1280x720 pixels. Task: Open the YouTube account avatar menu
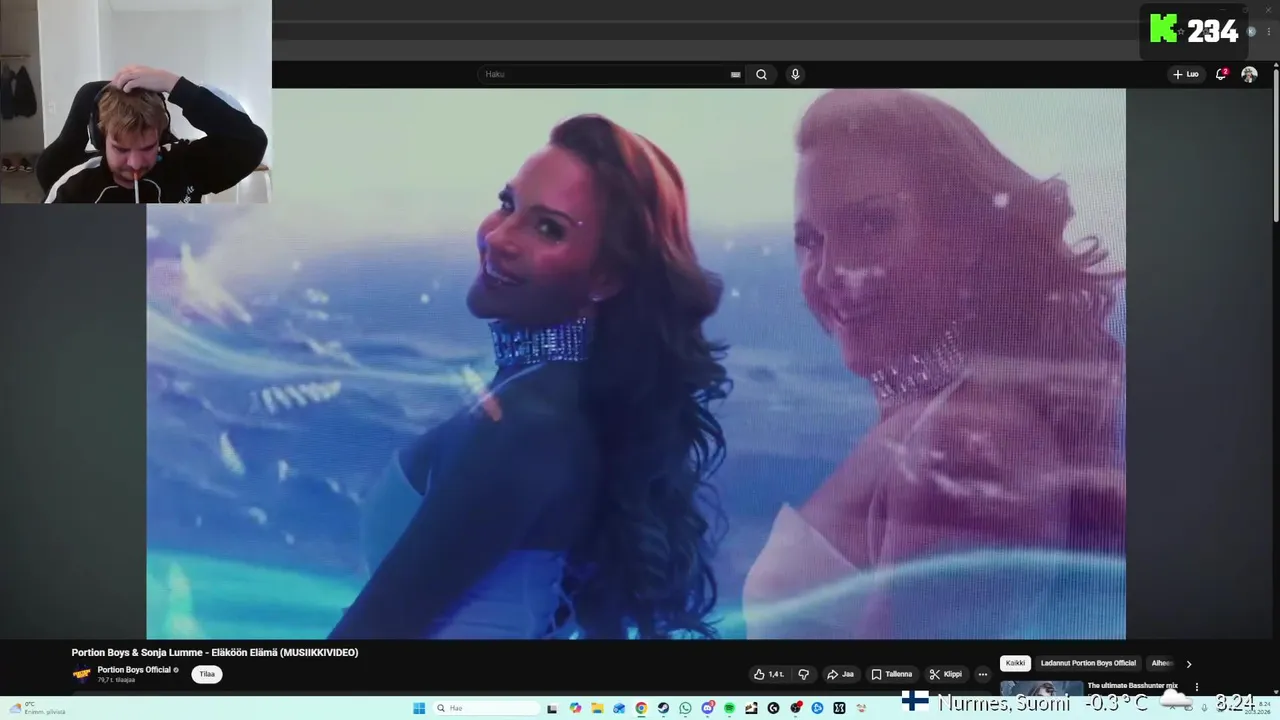[1249, 74]
